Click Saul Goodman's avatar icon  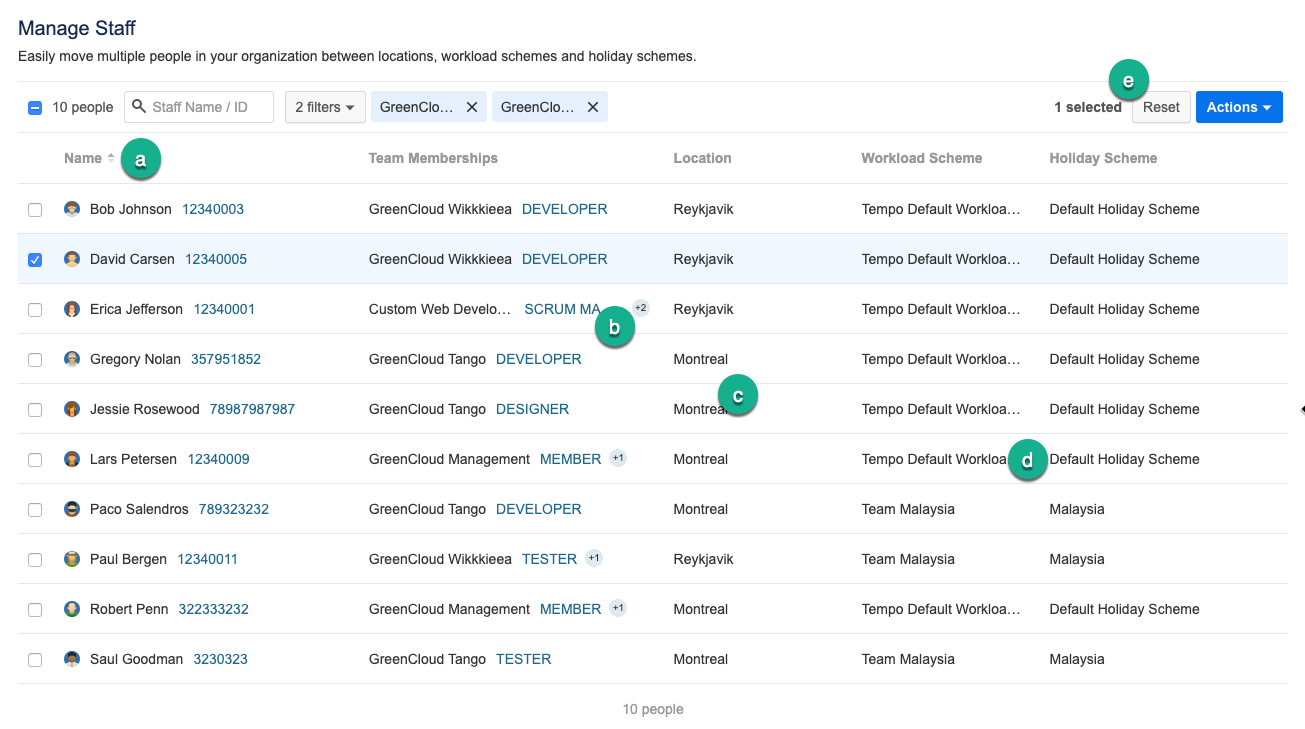[72, 659]
